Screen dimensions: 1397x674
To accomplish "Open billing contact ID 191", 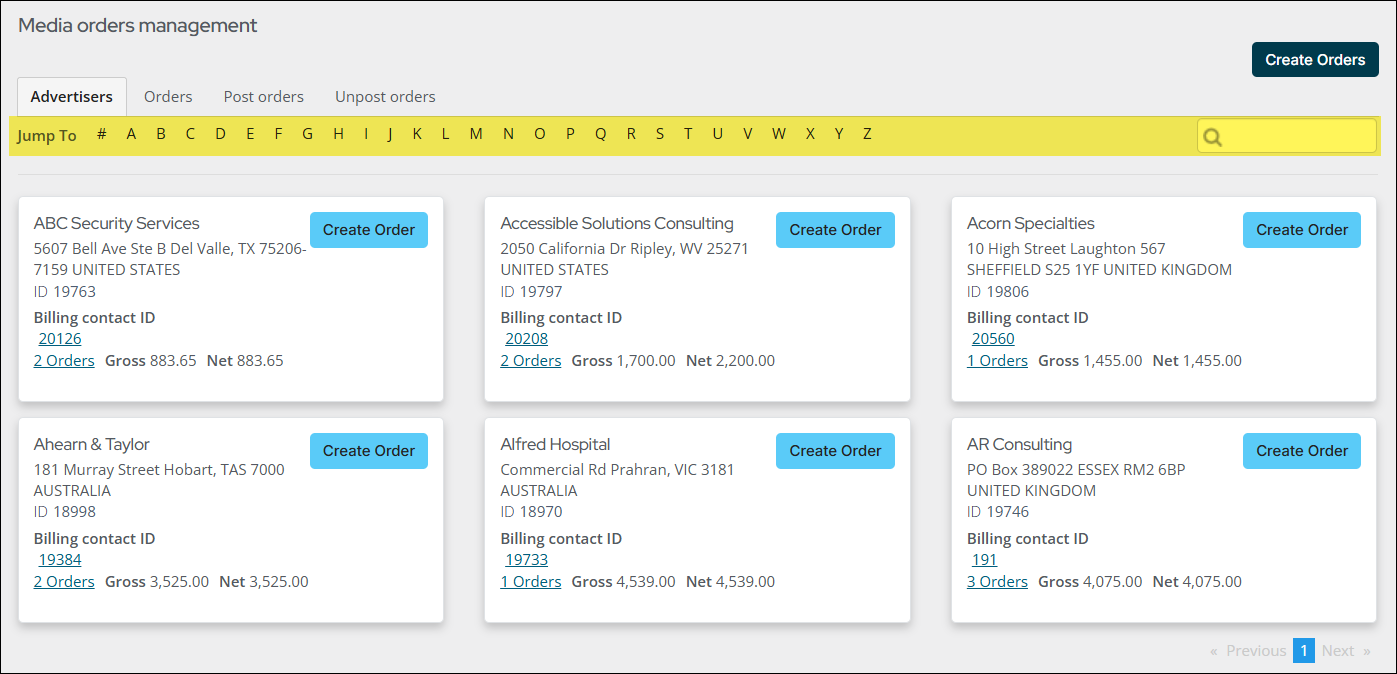I will [x=985, y=560].
